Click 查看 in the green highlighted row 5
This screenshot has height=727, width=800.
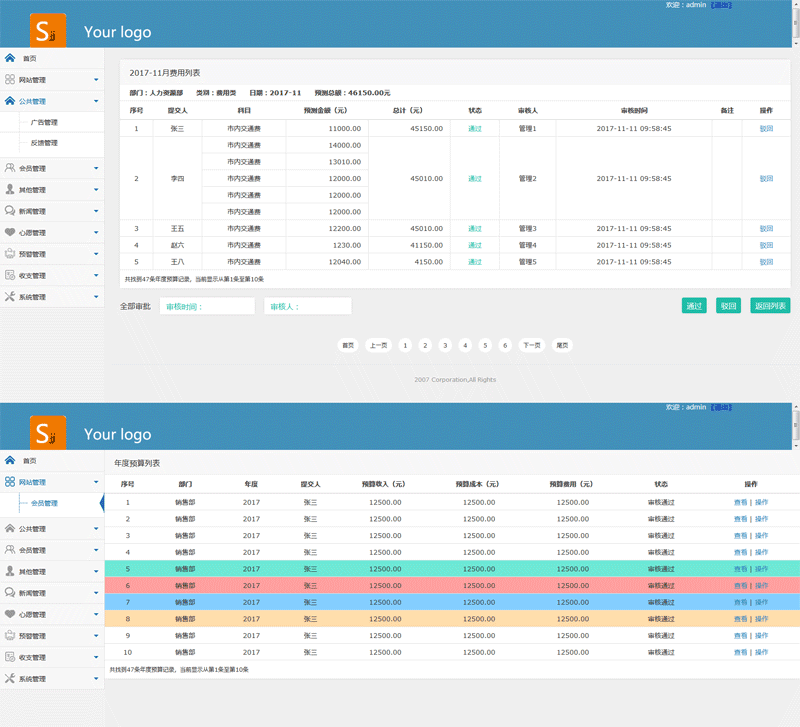[x=740, y=569]
